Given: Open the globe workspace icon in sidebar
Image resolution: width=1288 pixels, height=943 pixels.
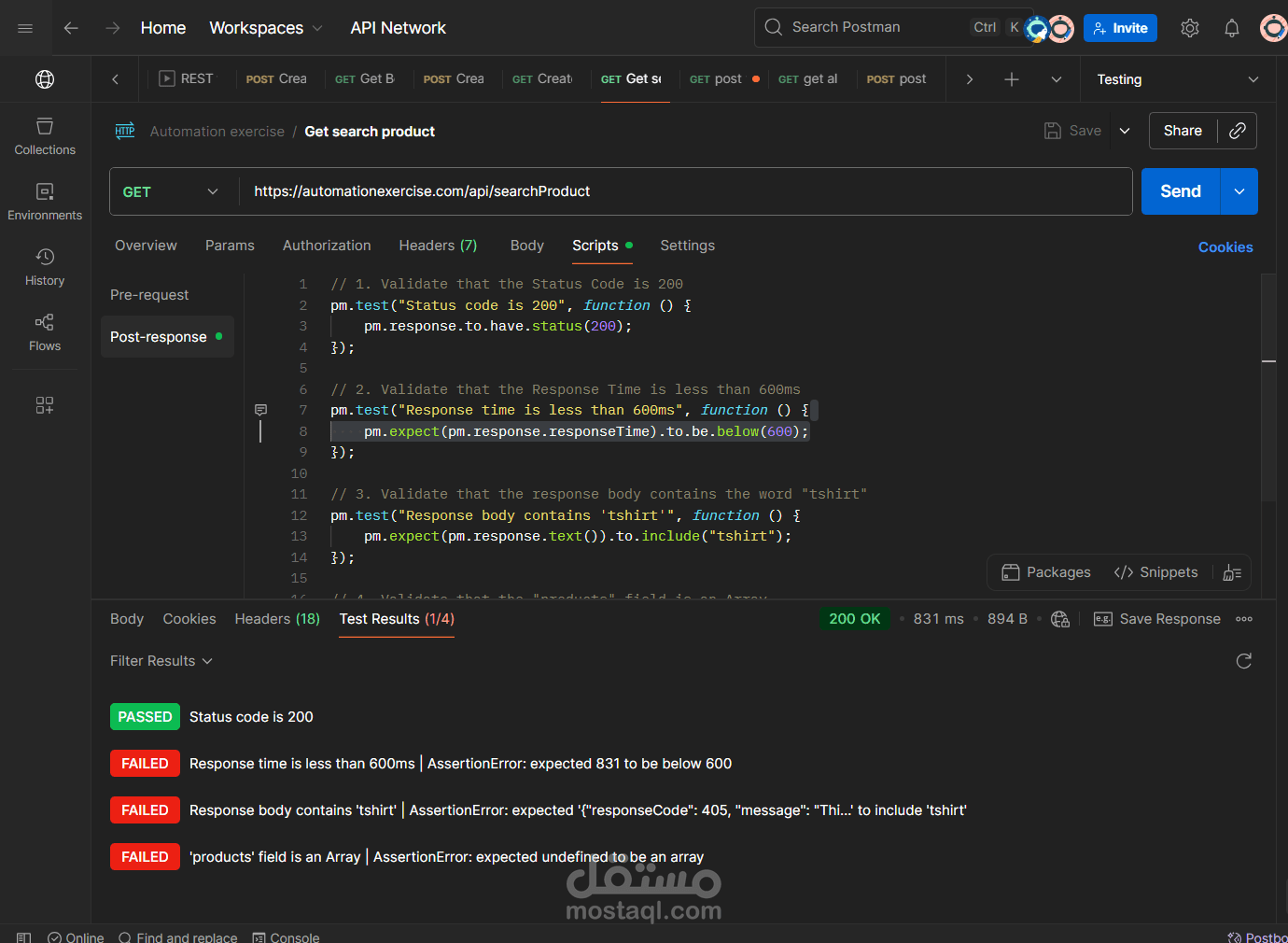Looking at the screenshot, I should click(45, 79).
